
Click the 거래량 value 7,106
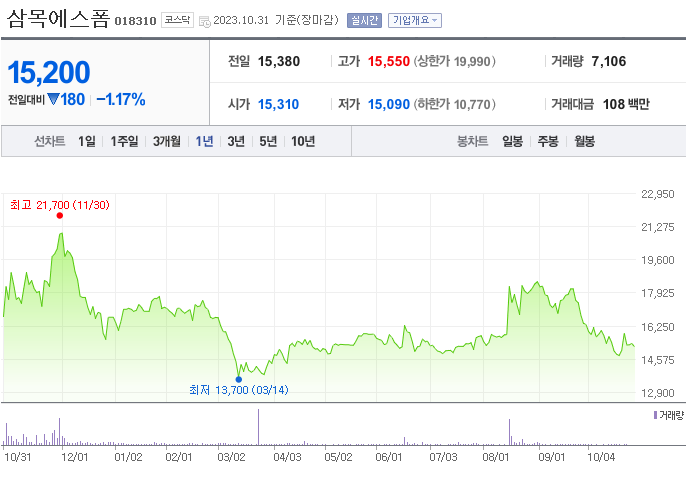click(609, 61)
